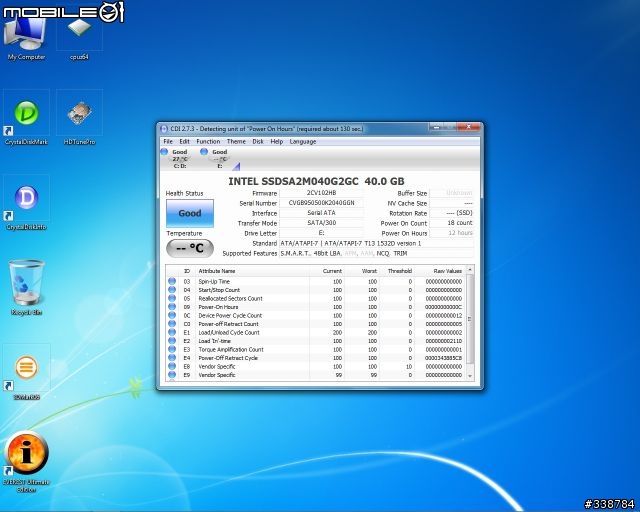The image size is (640, 512).
Task: Click the Transfer Mode field SATA/300
Action: click(x=322, y=223)
